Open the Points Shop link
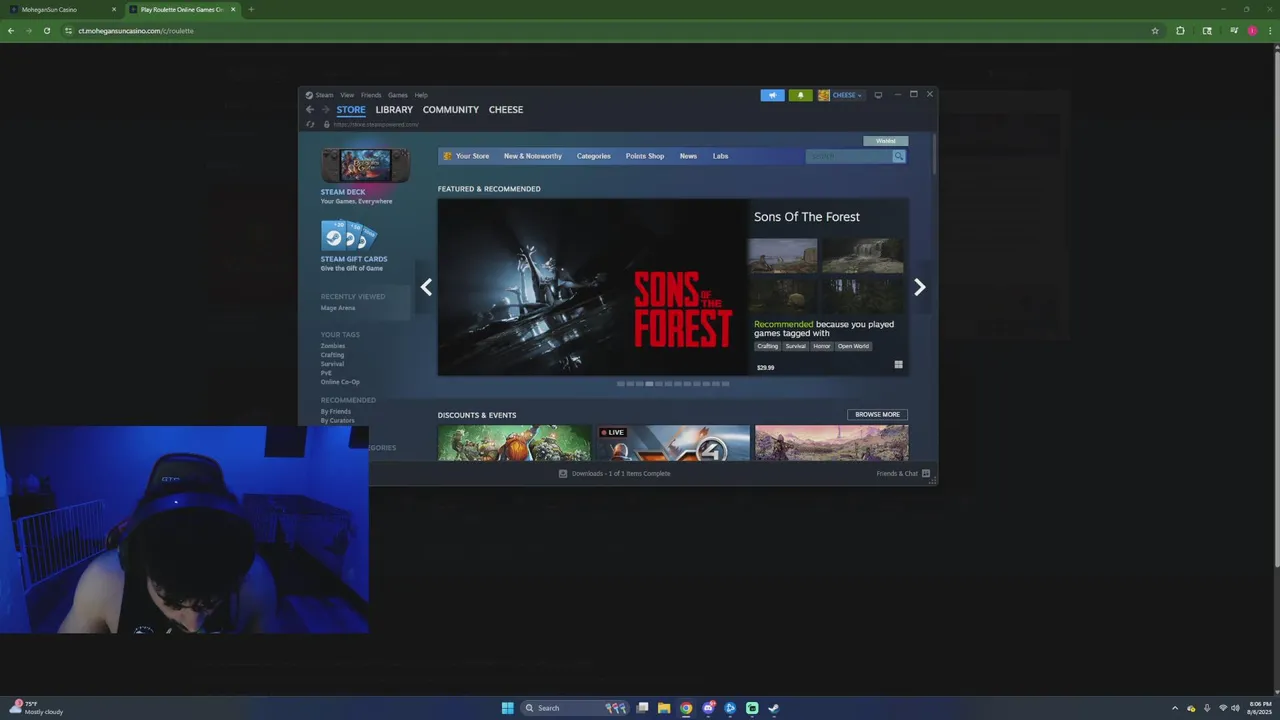The image size is (1280, 720). coord(645,156)
